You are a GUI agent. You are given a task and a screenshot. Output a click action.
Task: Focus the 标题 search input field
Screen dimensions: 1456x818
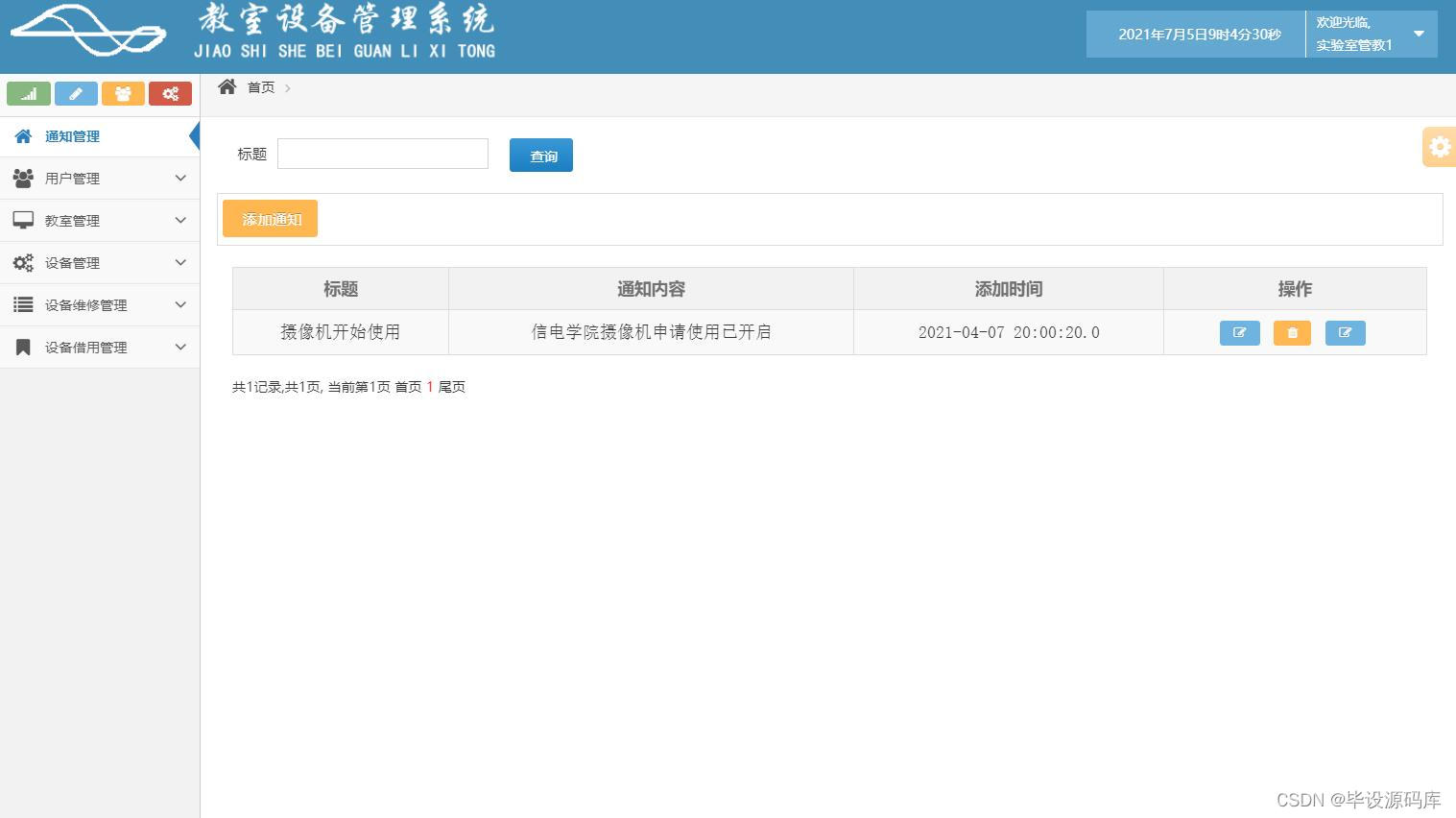[x=383, y=154]
